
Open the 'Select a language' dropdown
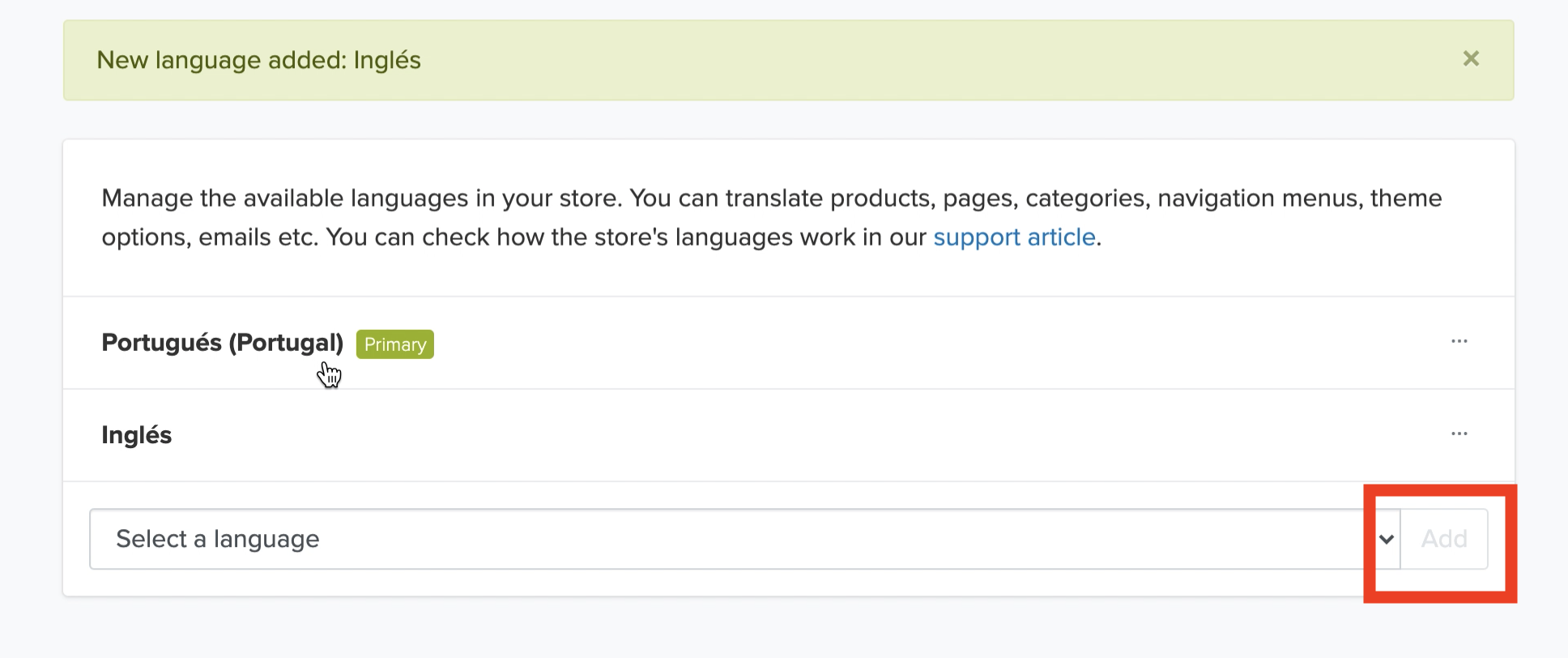pyautogui.click(x=729, y=539)
